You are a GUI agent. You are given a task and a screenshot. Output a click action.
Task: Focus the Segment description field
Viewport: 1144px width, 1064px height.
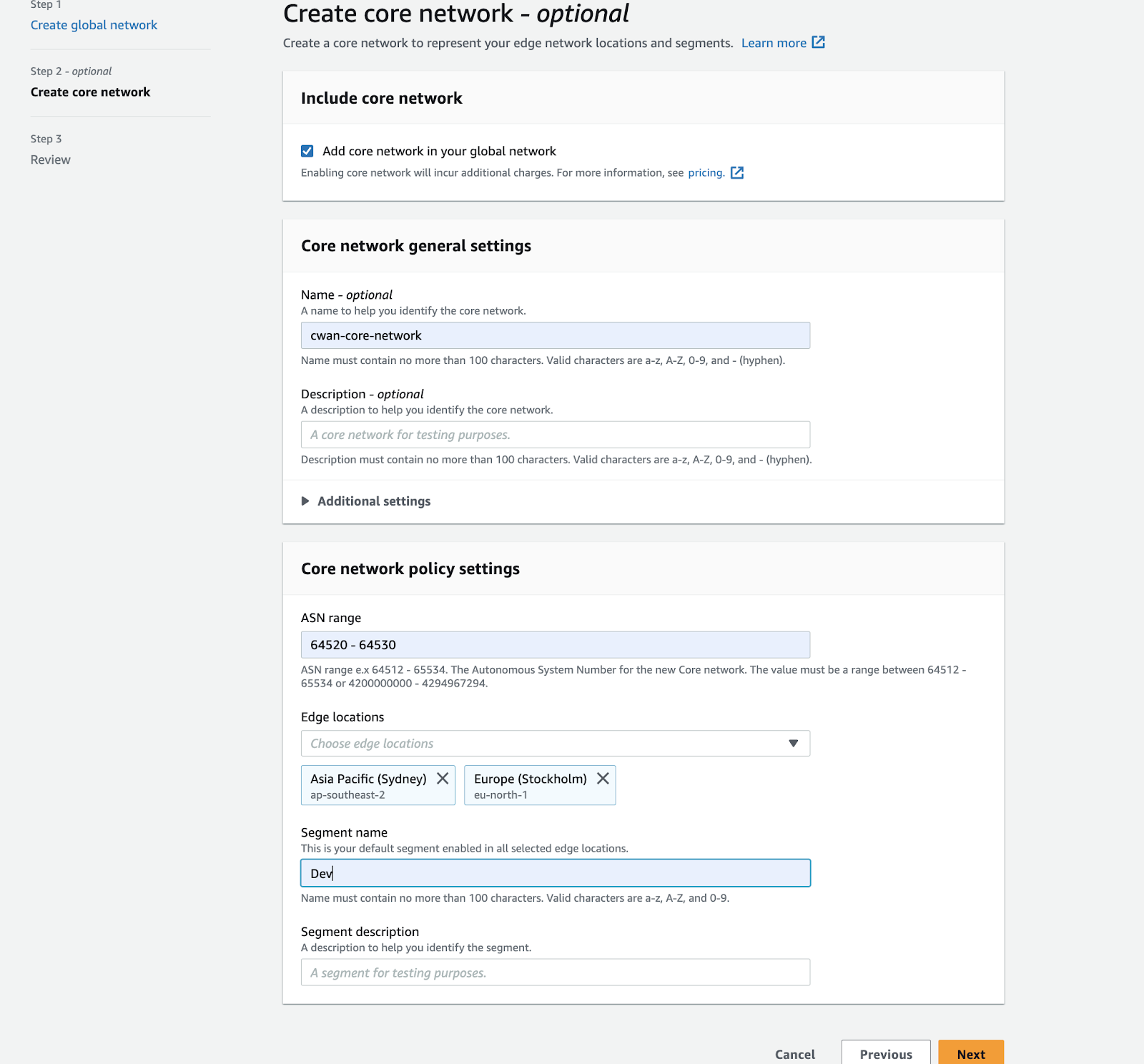click(x=555, y=972)
